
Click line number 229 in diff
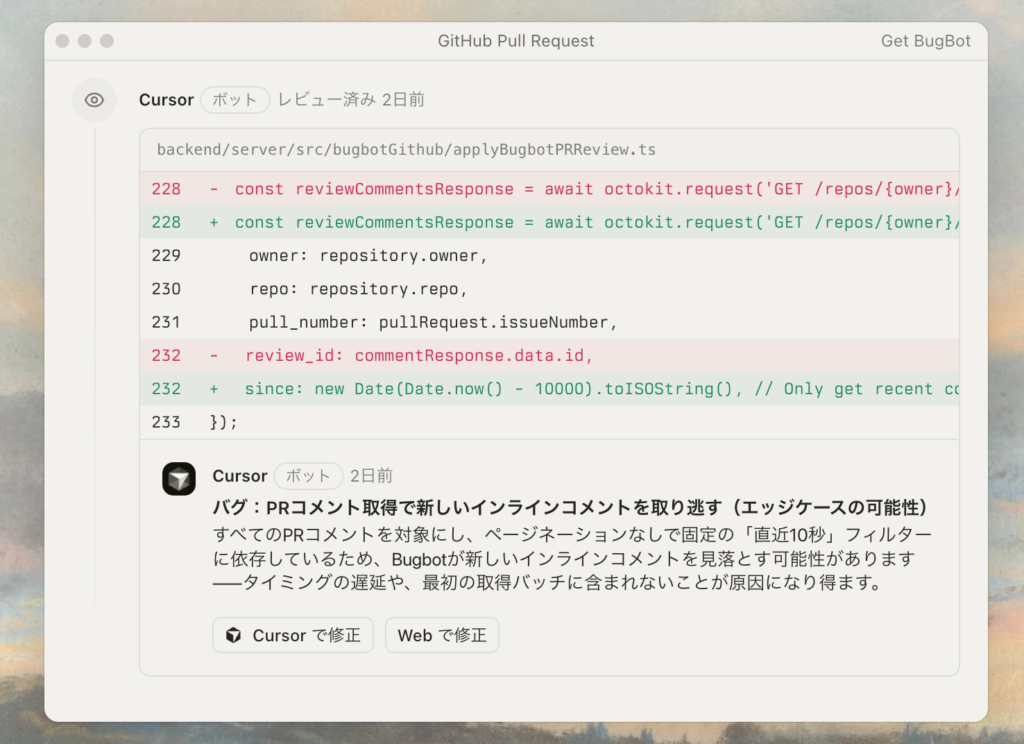pyautogui.click(x=166, y=255)
